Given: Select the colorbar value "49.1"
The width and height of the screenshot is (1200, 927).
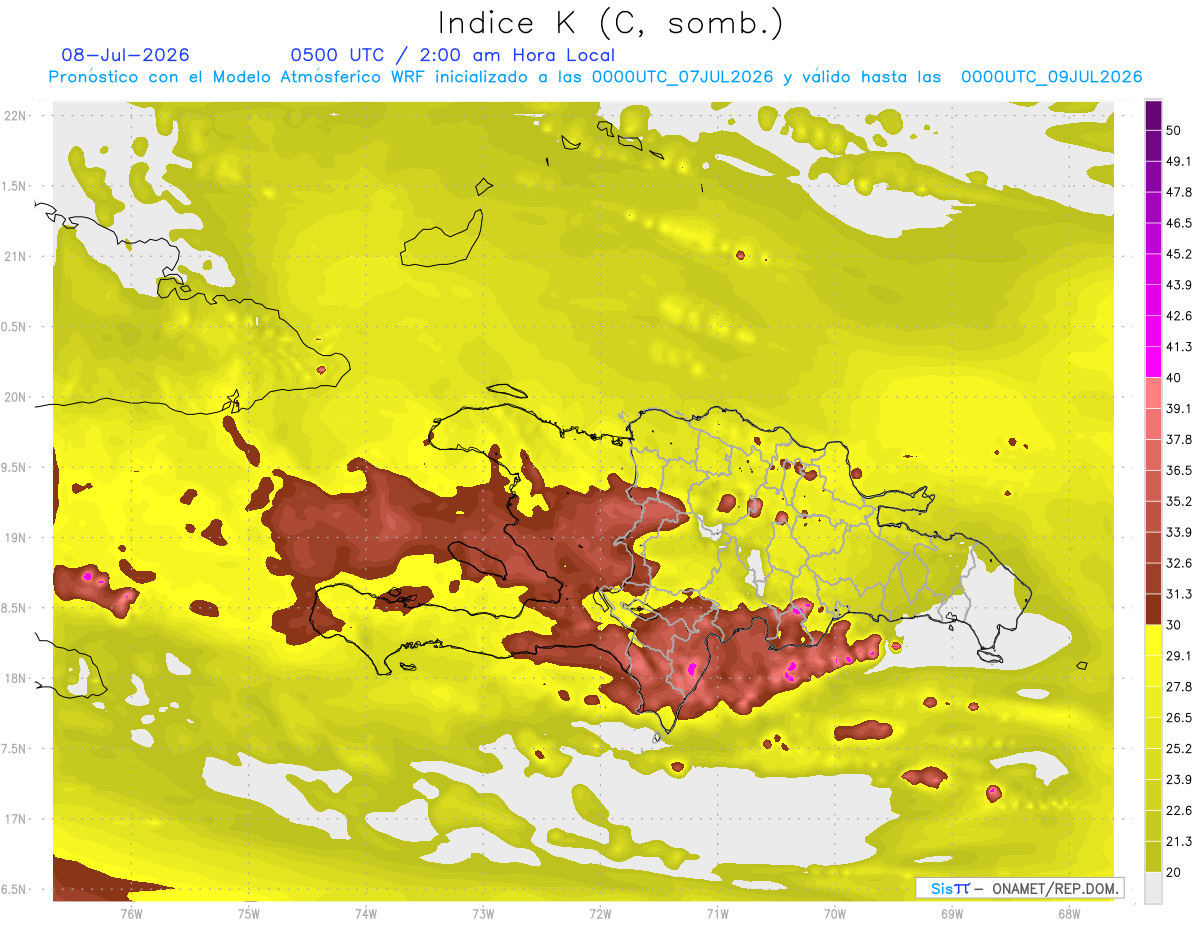Looking at the screenshot, I should click(x=1179, y=161).
